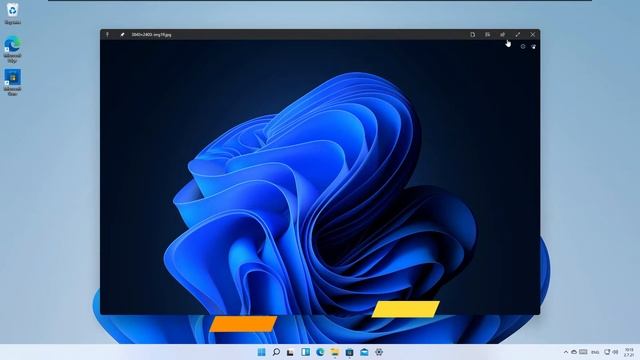This screenshot has height=360, width=640.
Task: Launch Microsoft Edge from the taskbar
Action: tap(320, 352)
